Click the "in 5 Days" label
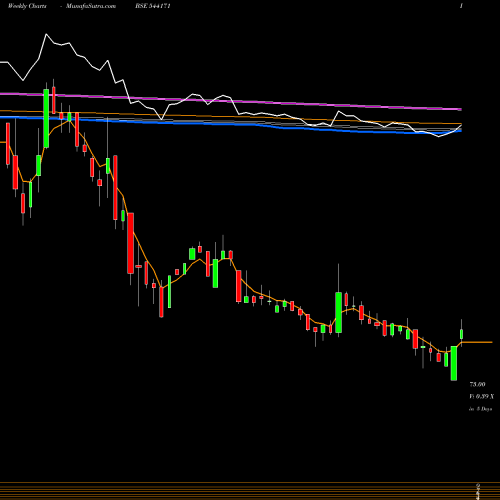The height and width of the screenshot is (500, 500). tap(480, 409)
